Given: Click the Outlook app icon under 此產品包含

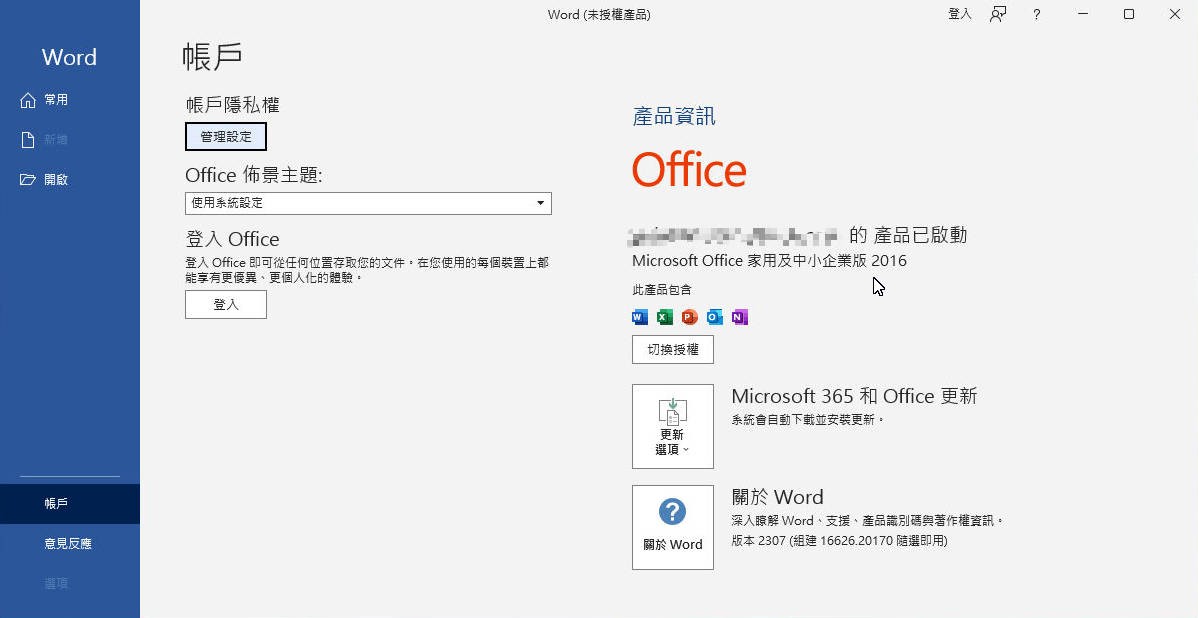Looking at the screenshot, I should click(x=714, y=317).
